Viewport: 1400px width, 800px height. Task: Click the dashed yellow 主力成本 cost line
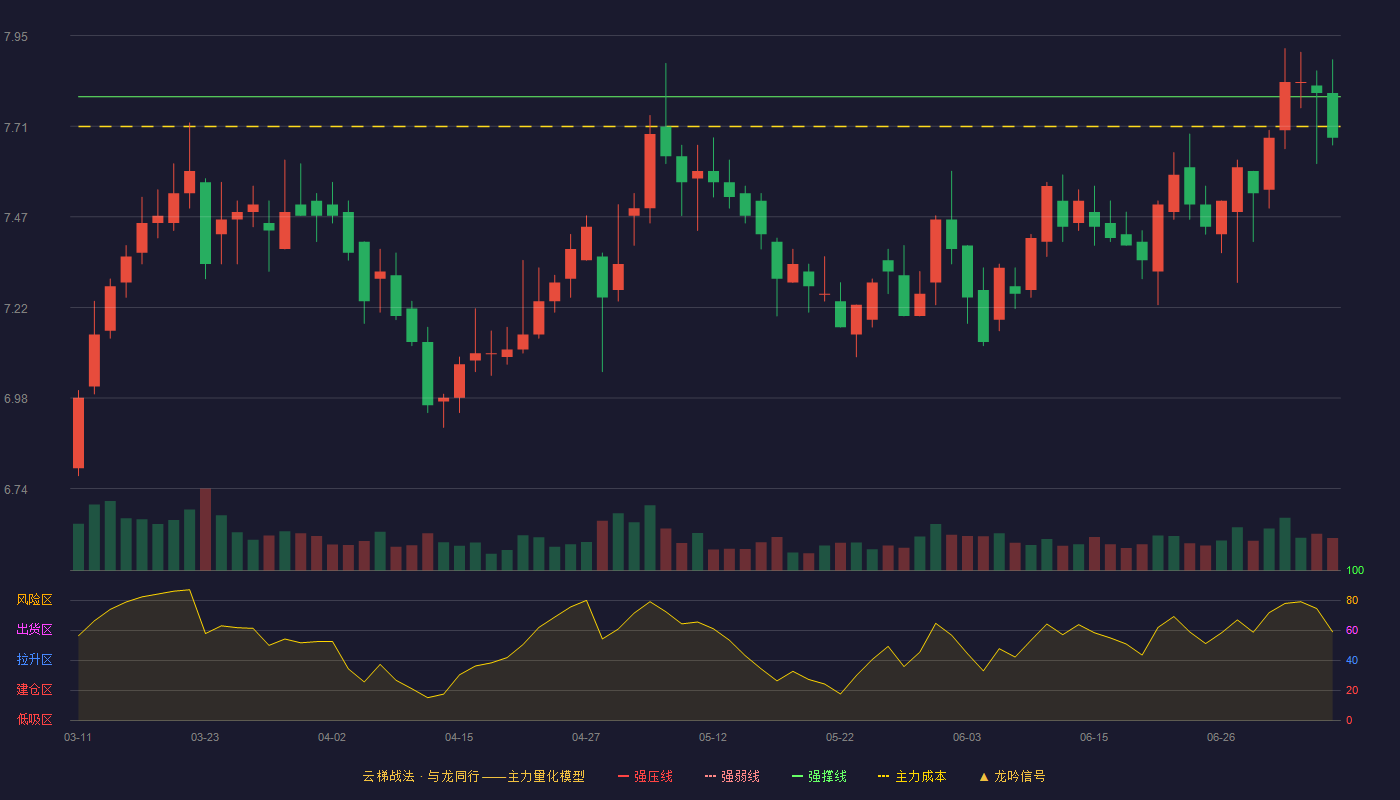click(709, 126)
